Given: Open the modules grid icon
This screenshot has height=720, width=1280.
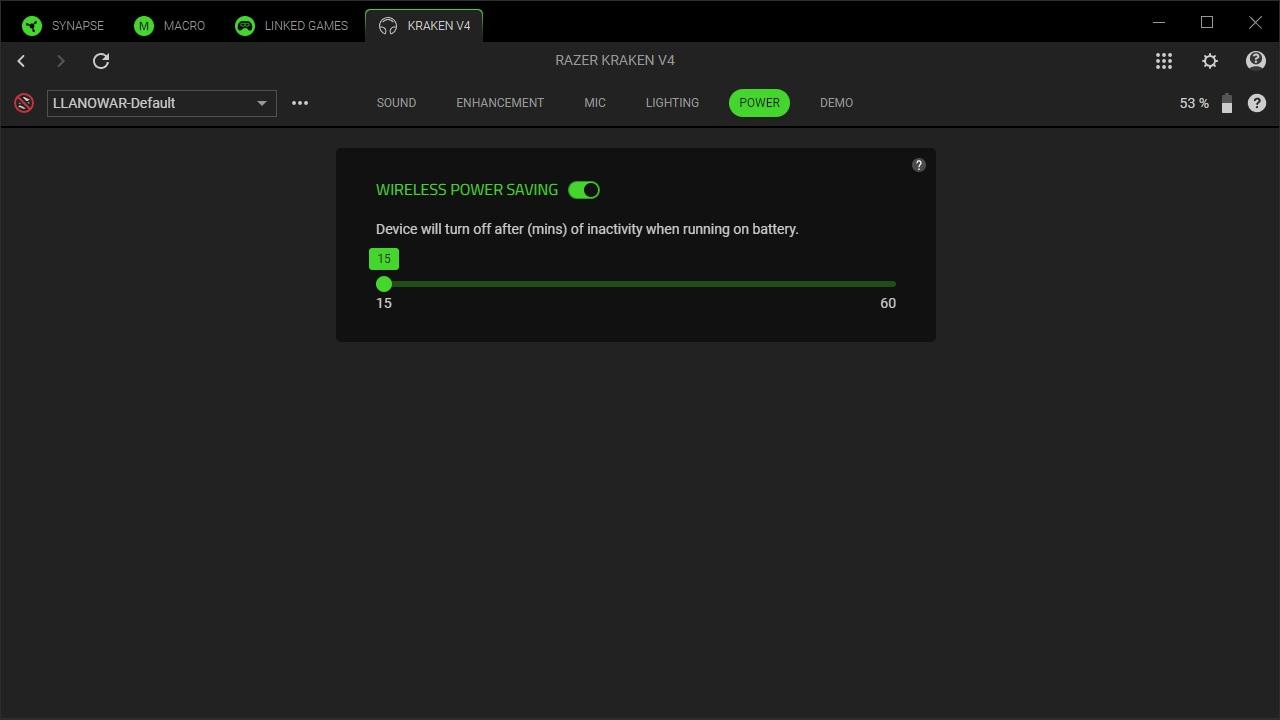Looking at the screenshot, I should 1164,61.
